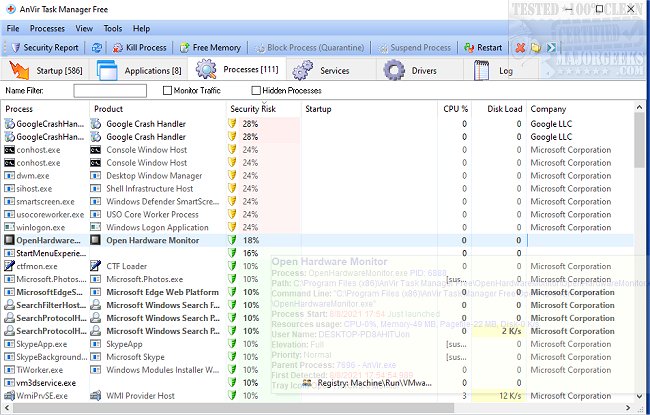This screenshot has height=415, width=650.
Task: Click the vertical scrollbar up arrow
Action: 640,107
